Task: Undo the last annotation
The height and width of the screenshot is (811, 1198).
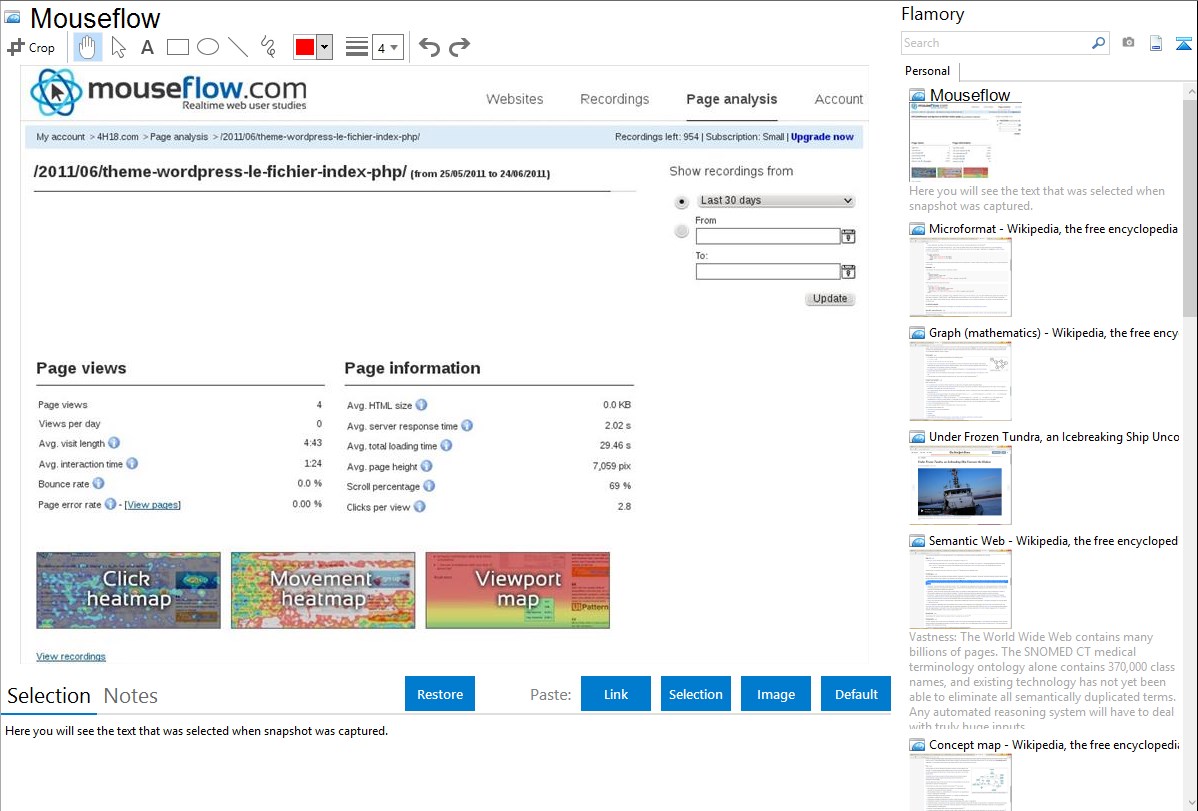Action: pos(429,47)
